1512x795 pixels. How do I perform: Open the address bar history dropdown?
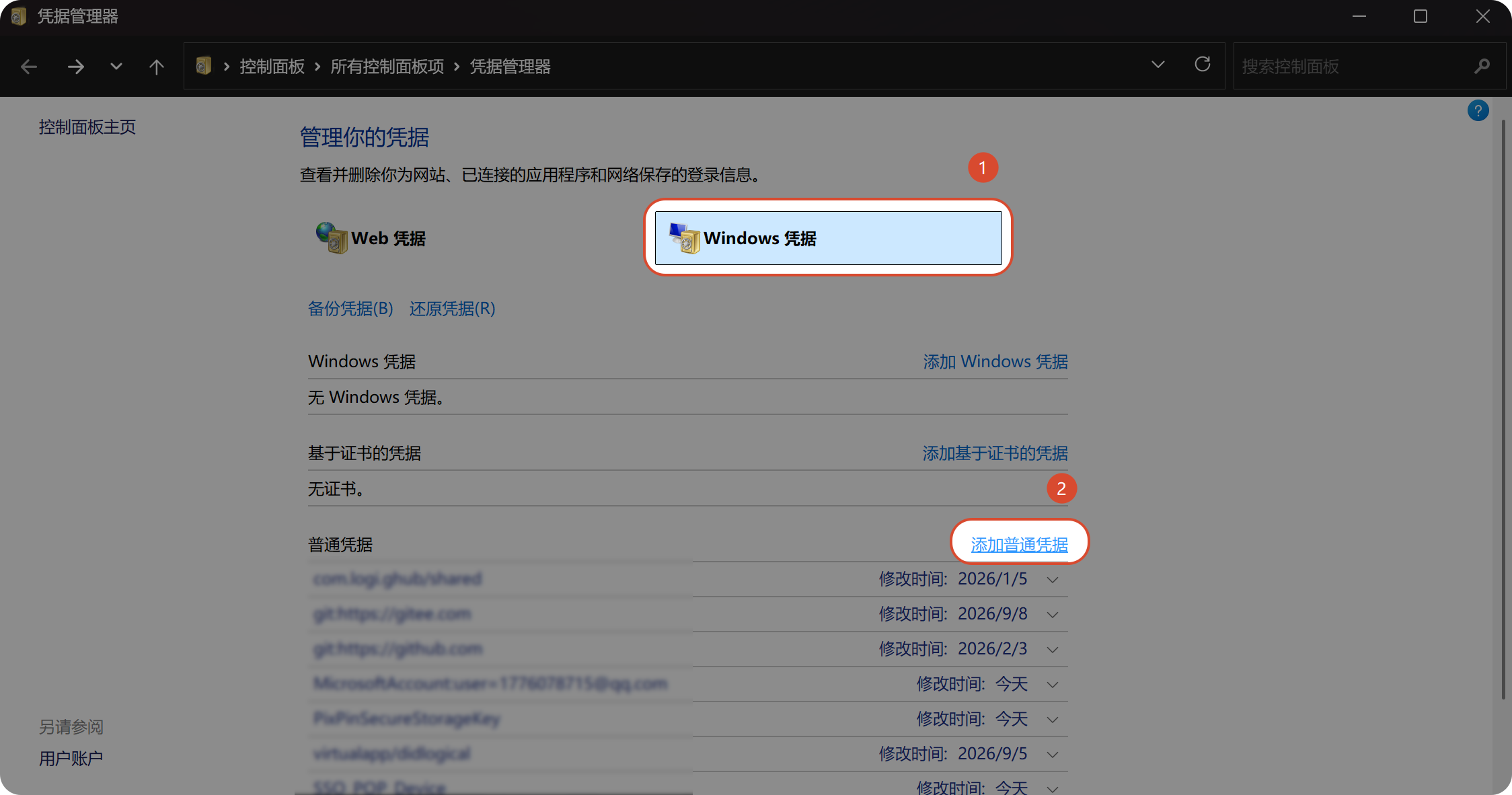tap(1158, 65)
